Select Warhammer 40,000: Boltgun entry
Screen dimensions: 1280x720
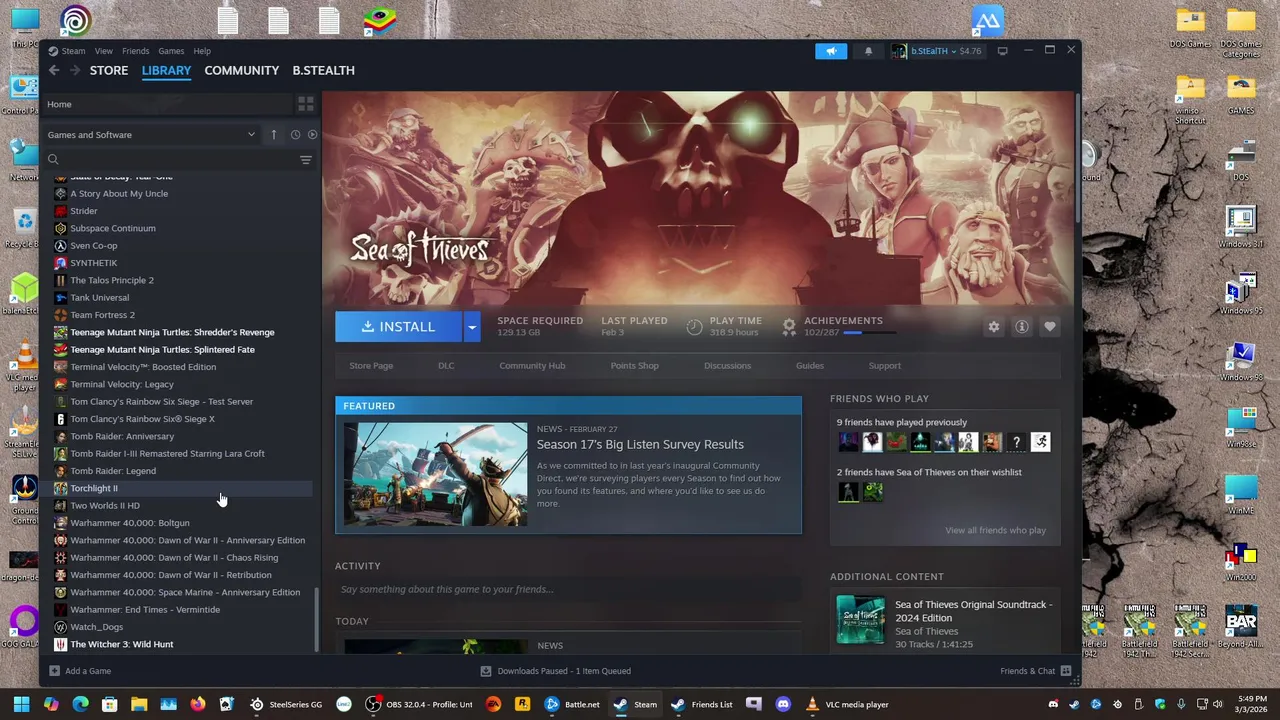(x=182, y=523)
